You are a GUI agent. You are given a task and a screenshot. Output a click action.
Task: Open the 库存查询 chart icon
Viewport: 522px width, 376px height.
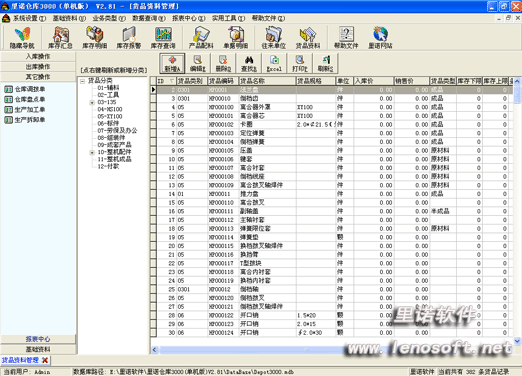click(163, 38)
